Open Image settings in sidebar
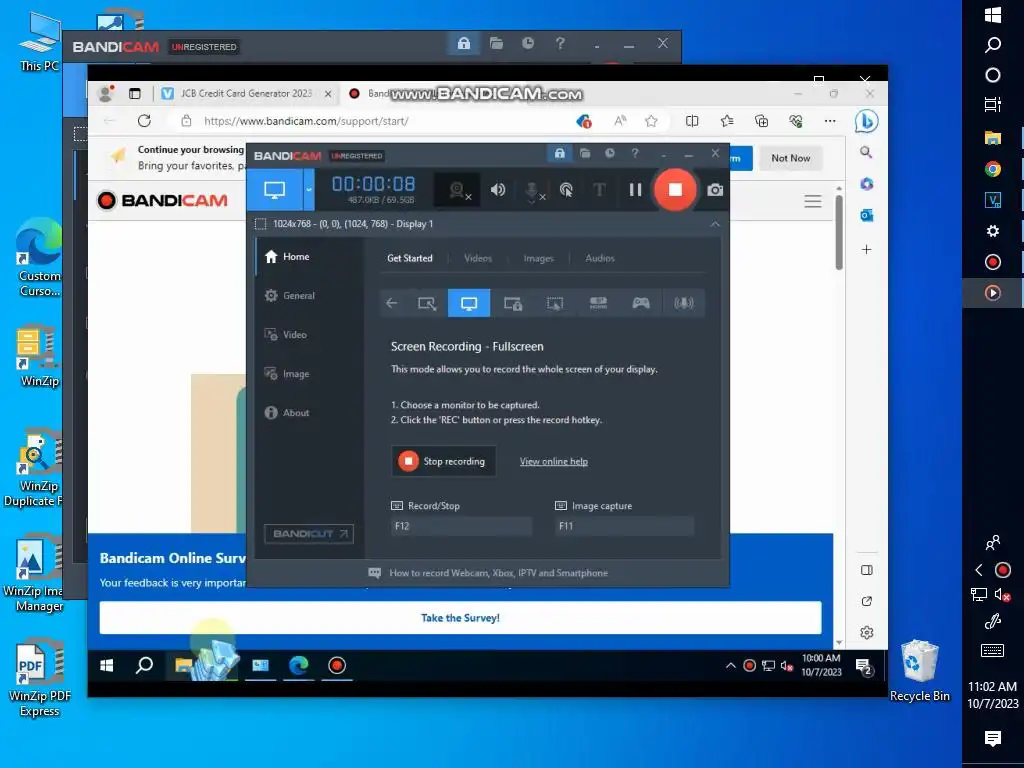Screen dimensions: 1024x768 pos(287,374)
